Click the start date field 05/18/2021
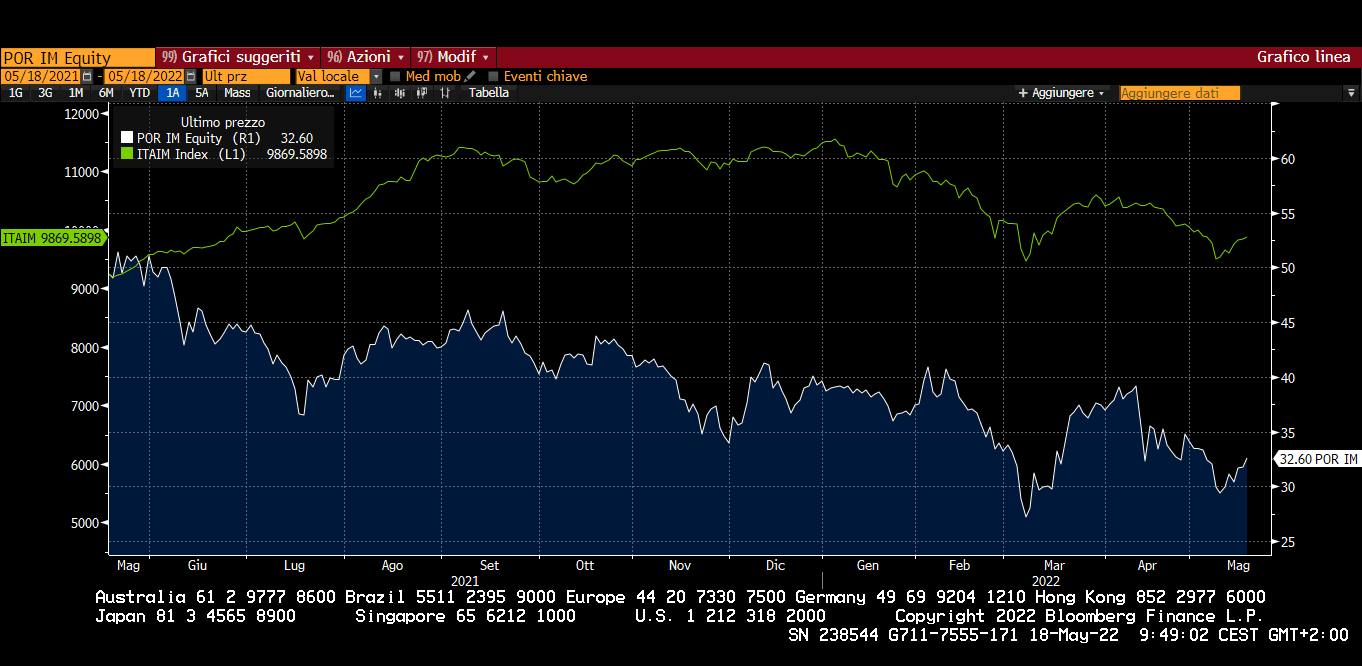Viewport: 1362px width, 666px height. 41,76
